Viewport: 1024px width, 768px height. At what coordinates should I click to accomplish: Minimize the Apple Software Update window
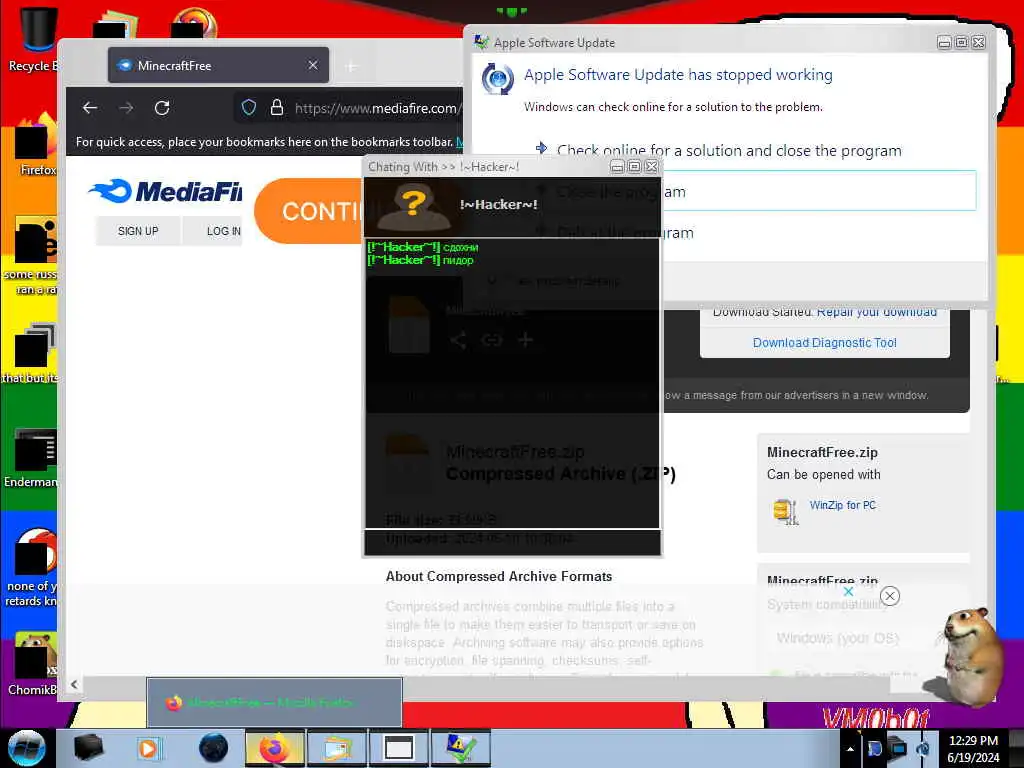coord(944,42)
